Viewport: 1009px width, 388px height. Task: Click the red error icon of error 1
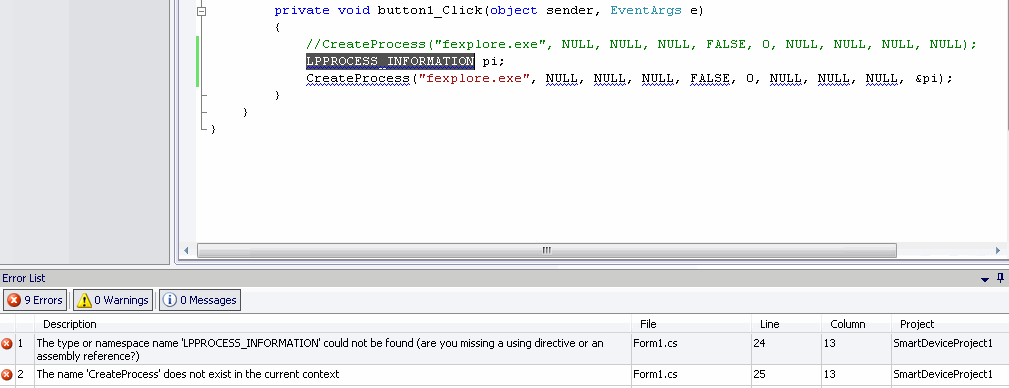coord(7,344)
